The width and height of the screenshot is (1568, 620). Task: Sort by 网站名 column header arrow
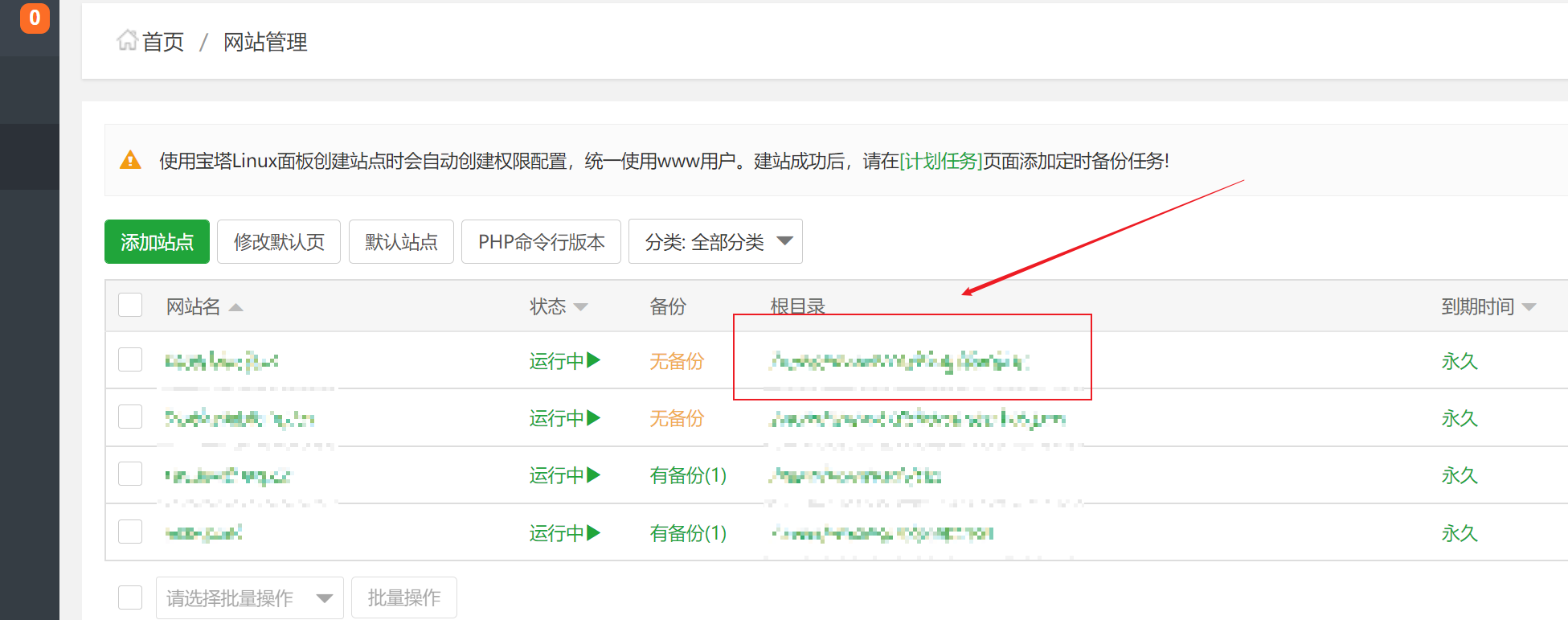pyautogui.click(x=235, y=307)
